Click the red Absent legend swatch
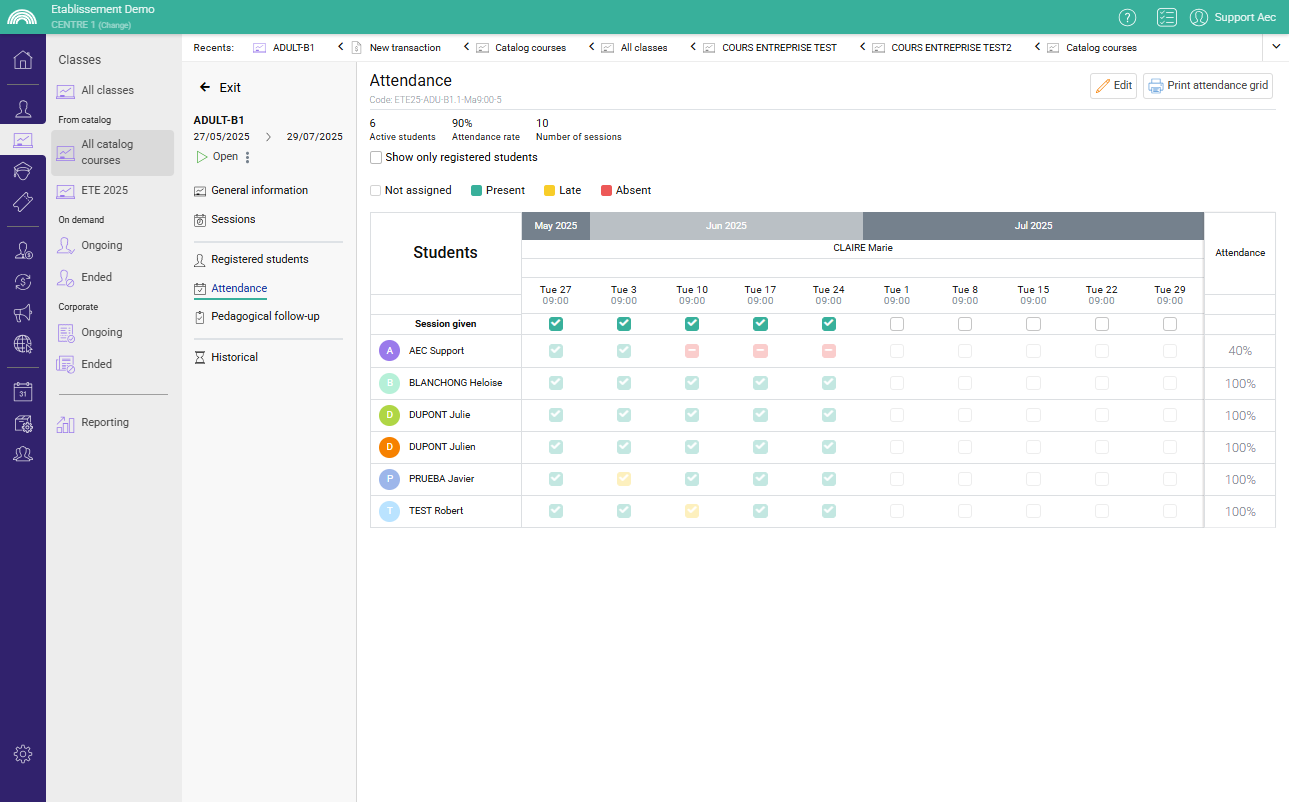 [606, 190]
